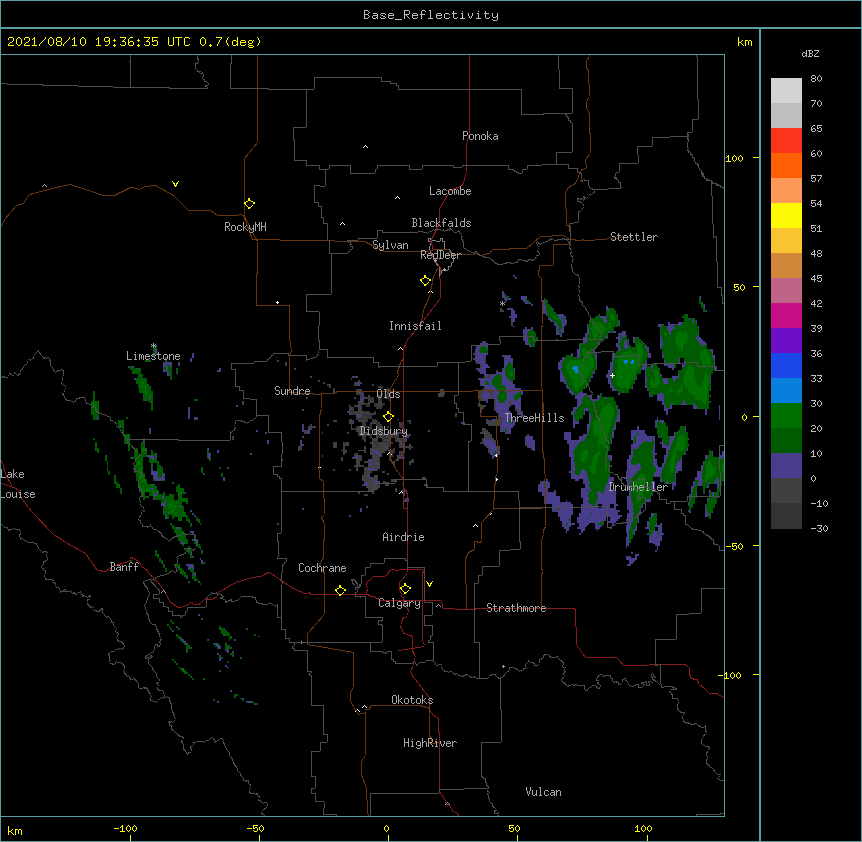The width and height of the screenshot is (862, 842).
Task: Pick the dark orange 60-57 dBZ legend swatch
Action: point(786,165)
